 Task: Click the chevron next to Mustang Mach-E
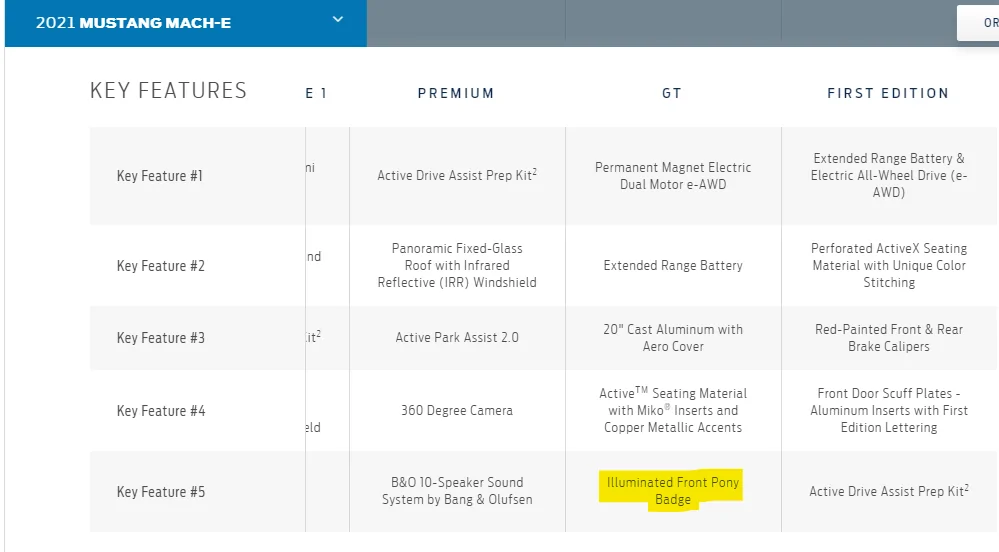(x=338, y=20)
